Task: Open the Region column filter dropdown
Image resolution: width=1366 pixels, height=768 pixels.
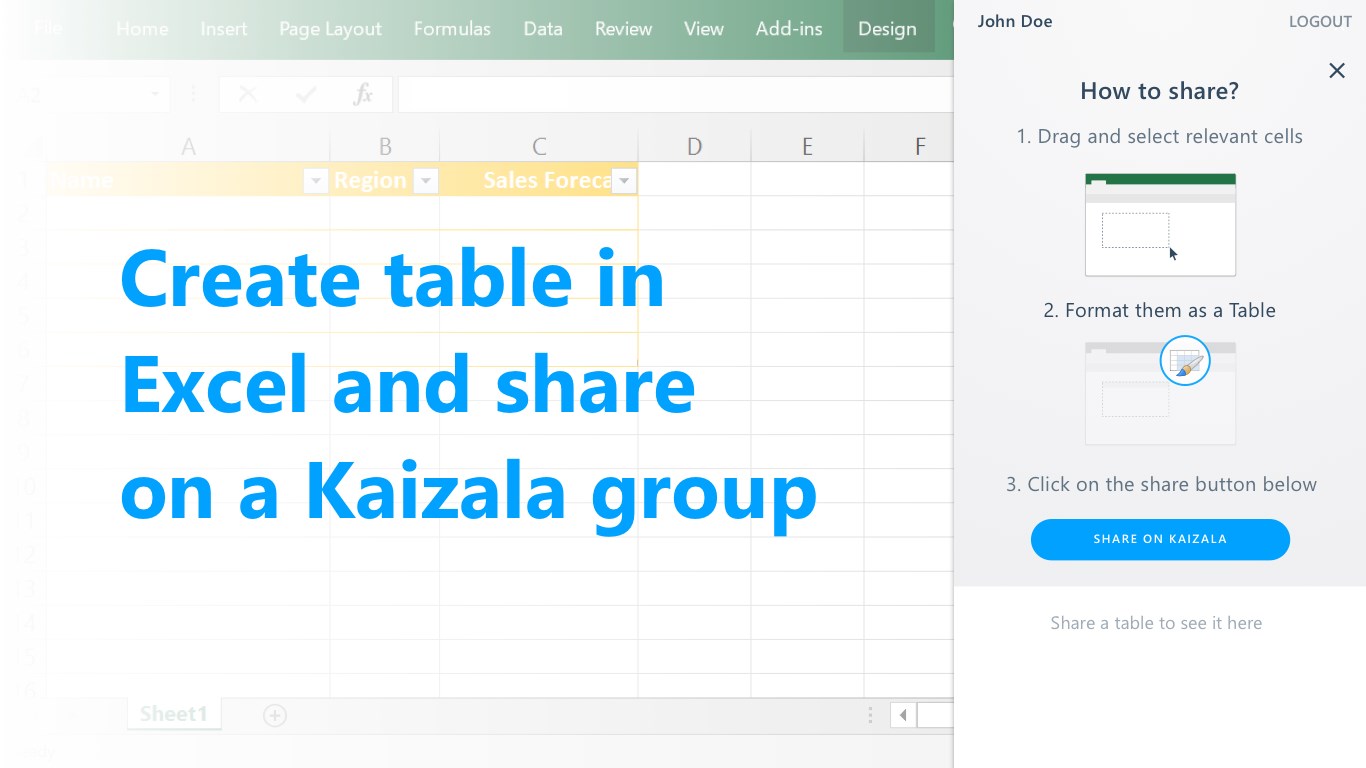Action: click(426, 180)
